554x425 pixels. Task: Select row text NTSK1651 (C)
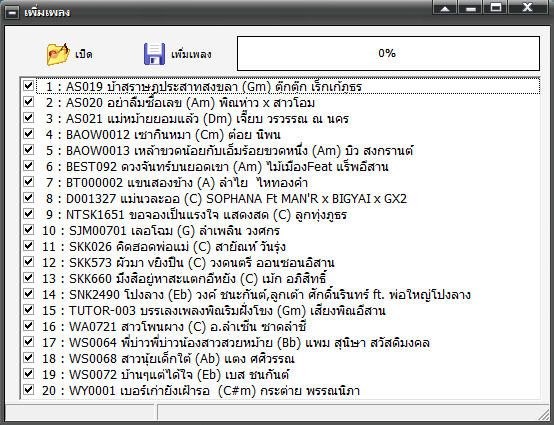(196, 215)
